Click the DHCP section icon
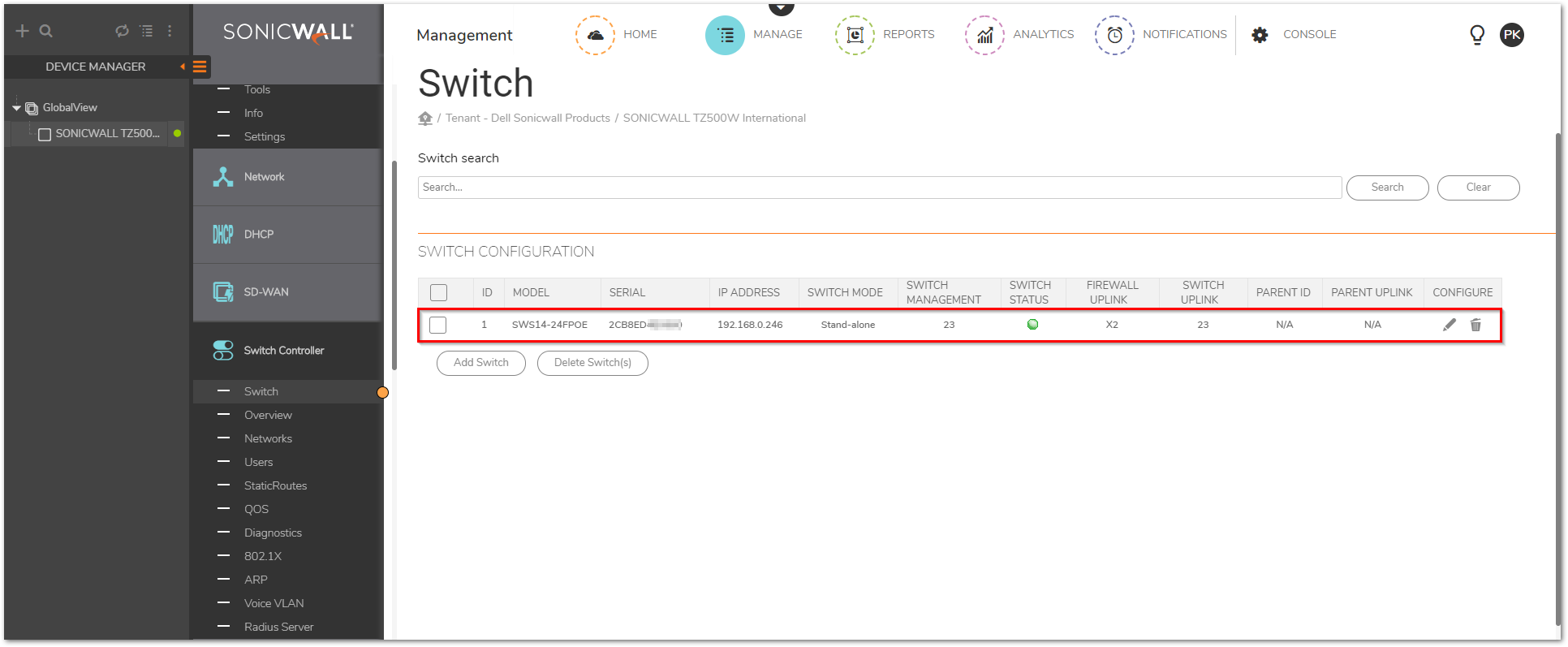Screen dimensions: 1568x647 (x=223, y=235)
